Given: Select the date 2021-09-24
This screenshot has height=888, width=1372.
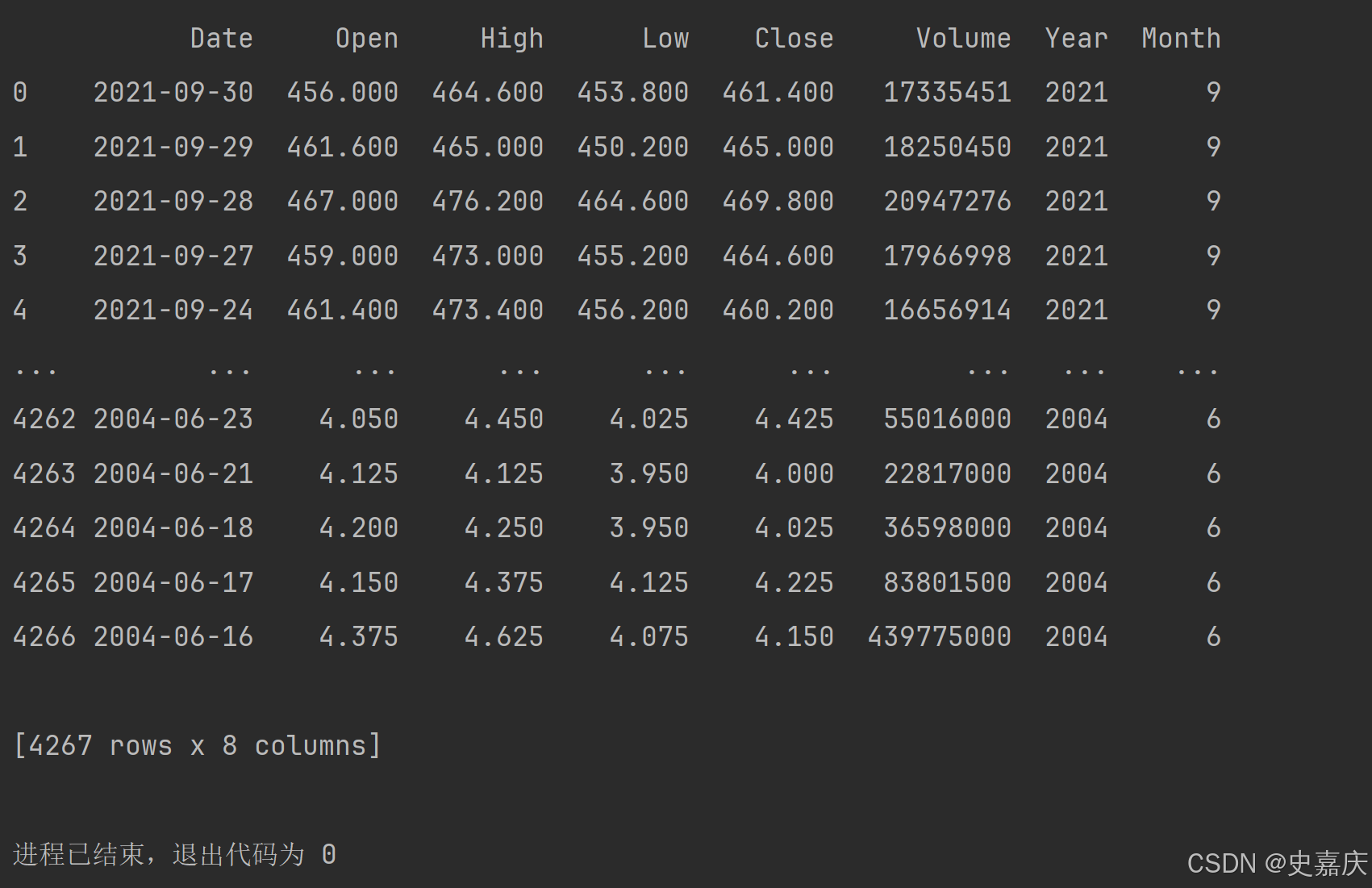Looking at the screenshot, I should [173, 310].
